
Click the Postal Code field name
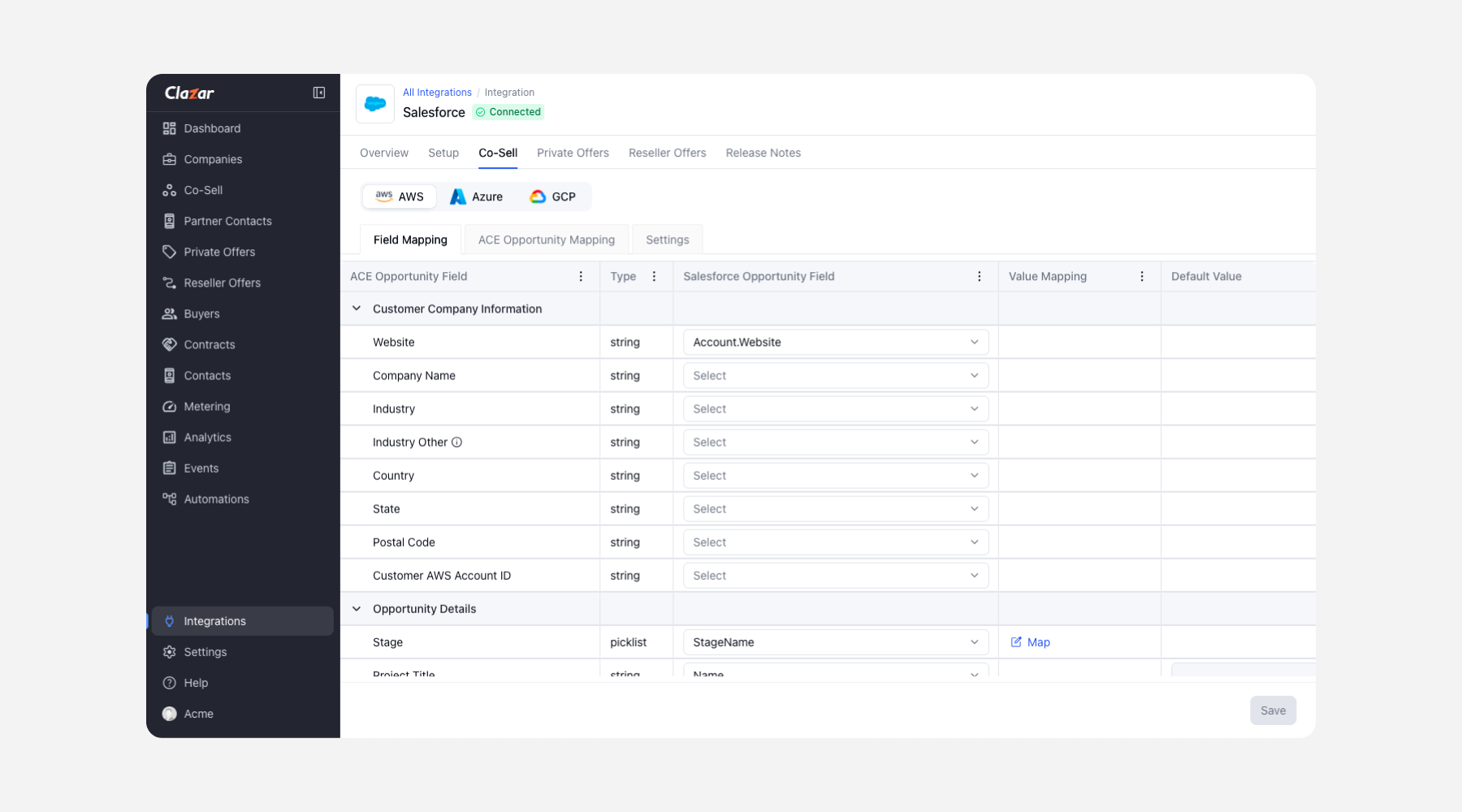tap(404, 542)
